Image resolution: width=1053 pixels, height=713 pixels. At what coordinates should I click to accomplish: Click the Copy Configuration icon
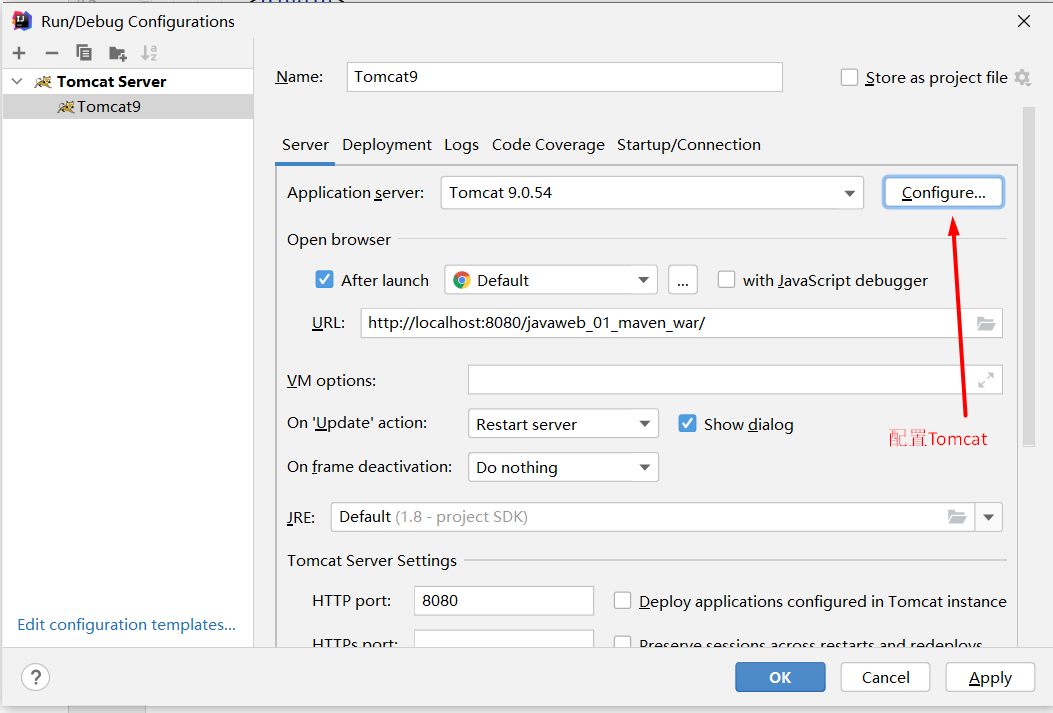click(x=84, y=53)
